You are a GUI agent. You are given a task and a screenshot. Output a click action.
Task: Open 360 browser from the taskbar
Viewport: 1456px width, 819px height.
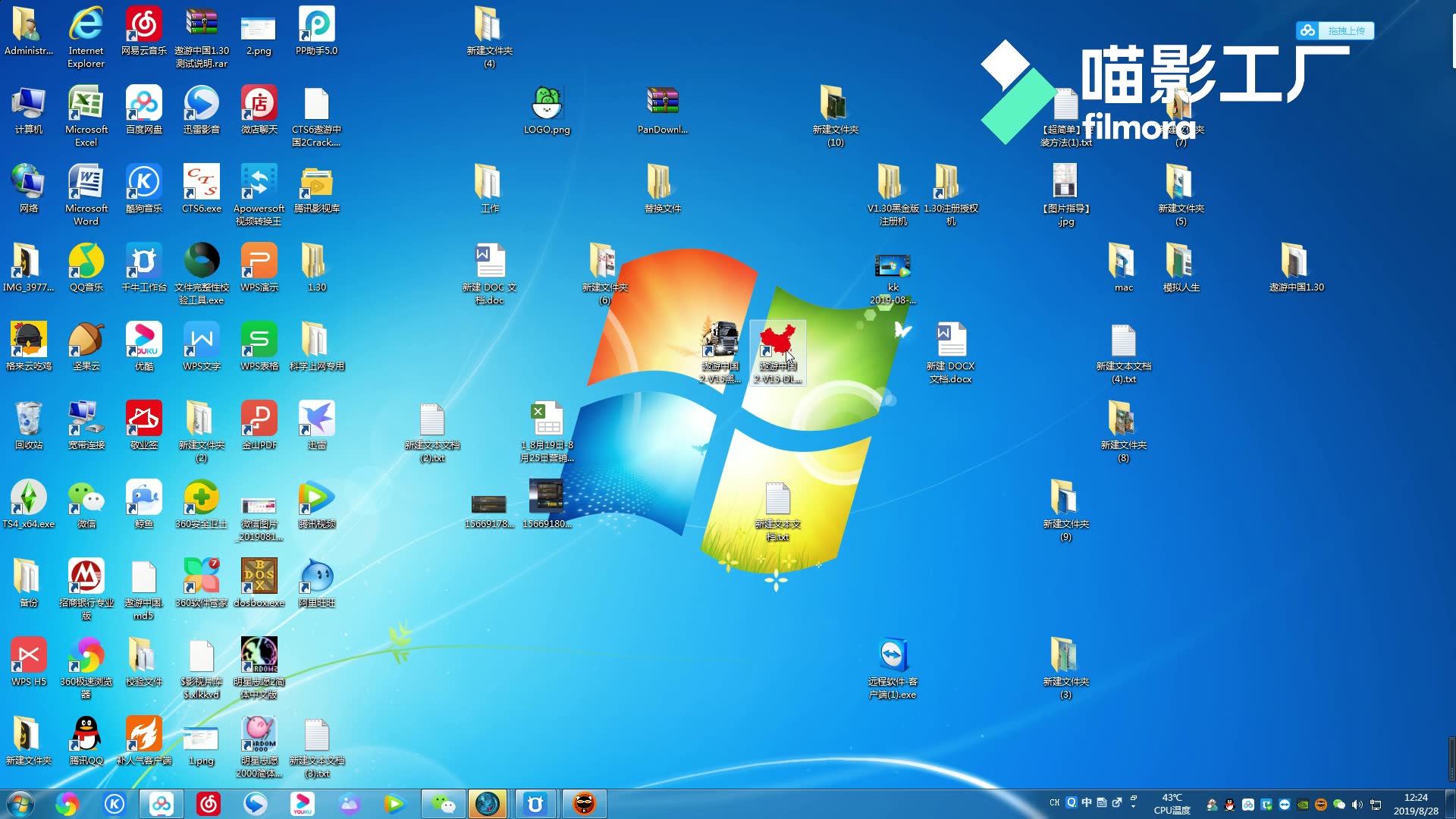pyautogui.click(x=67, y=804)
